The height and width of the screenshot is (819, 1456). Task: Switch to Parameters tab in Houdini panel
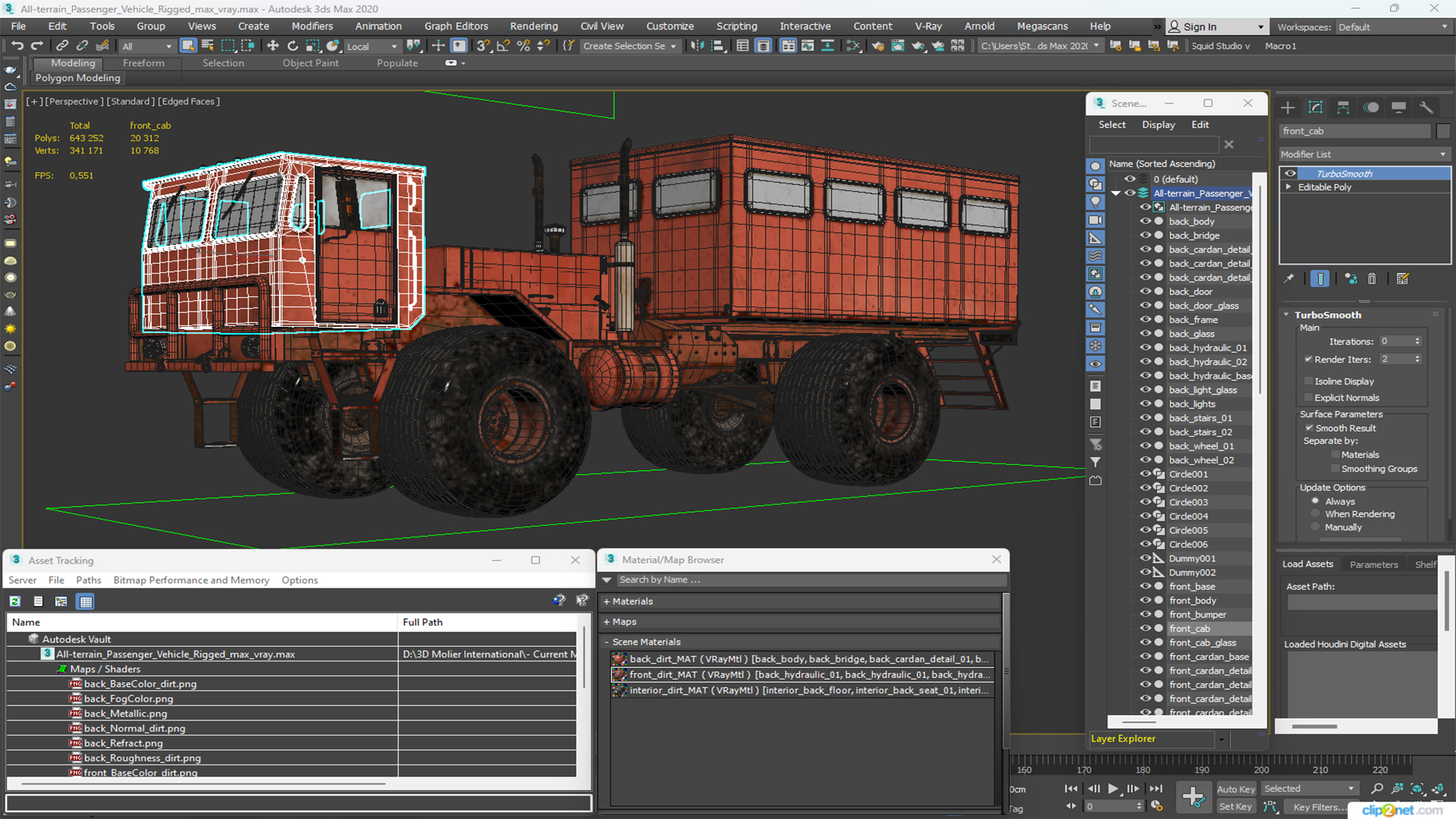(x=1373, y=565)
